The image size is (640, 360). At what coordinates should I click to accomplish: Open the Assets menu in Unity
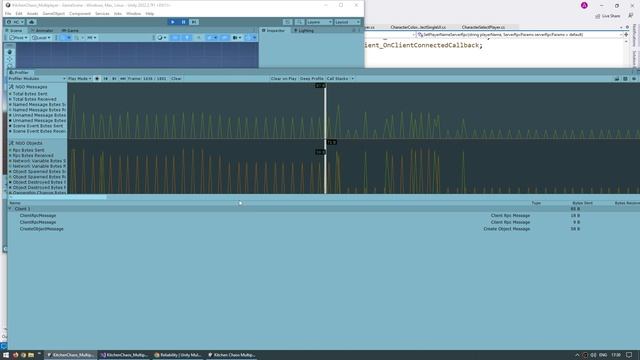[x=32, y=13]
